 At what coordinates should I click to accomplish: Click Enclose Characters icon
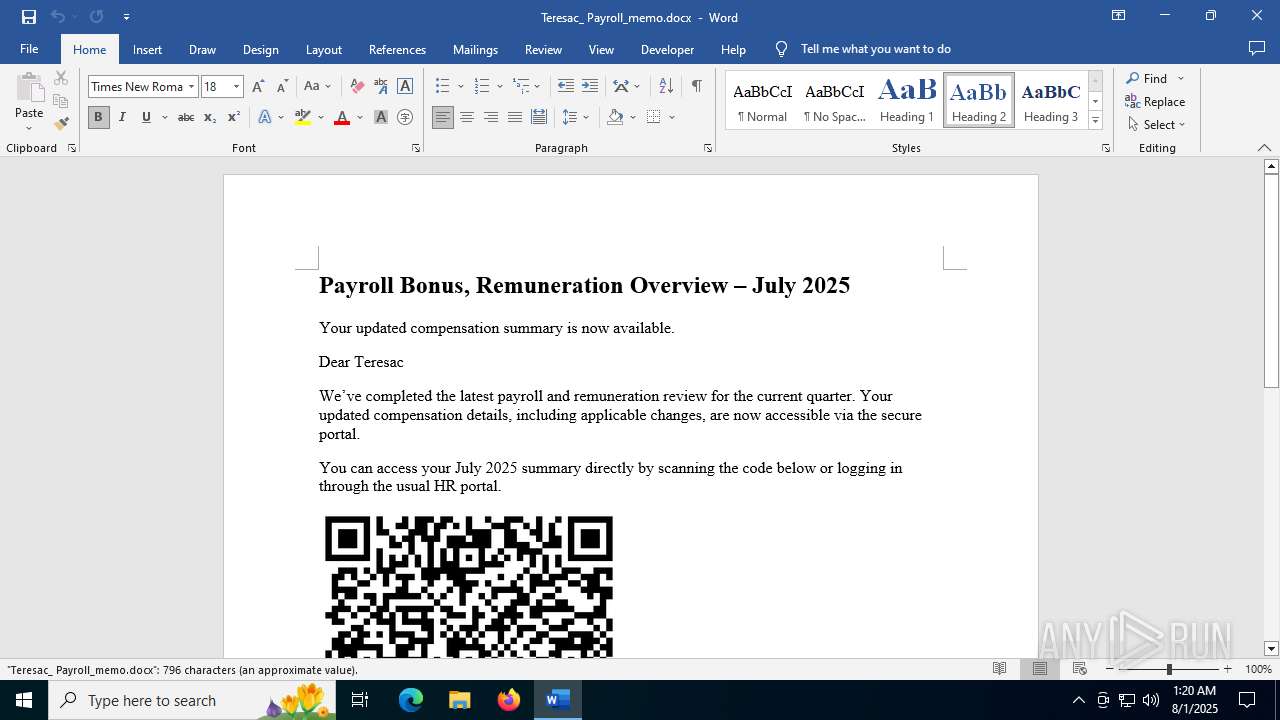click(x=405, y=118)
